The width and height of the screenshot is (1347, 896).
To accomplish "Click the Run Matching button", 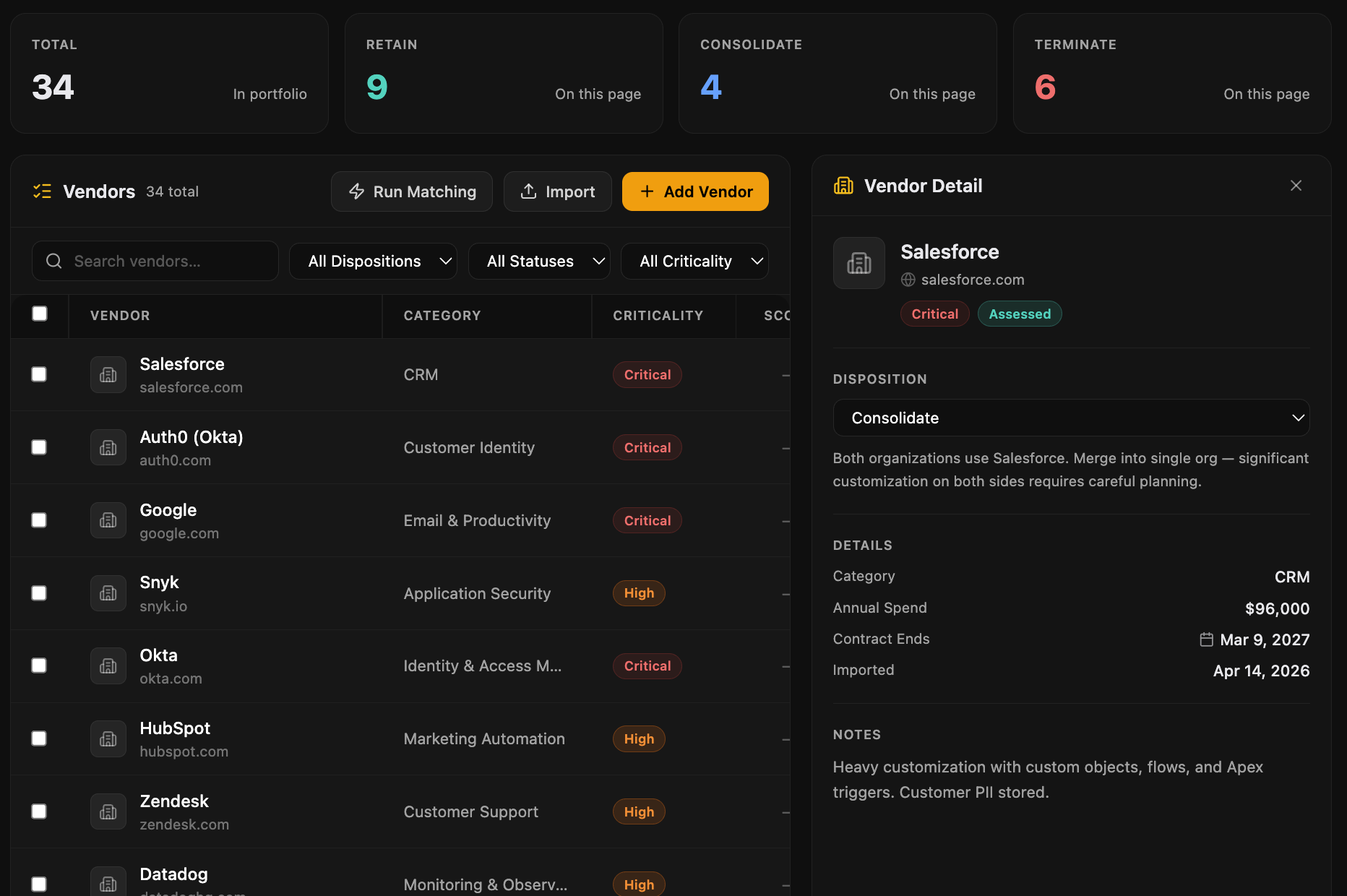I will pyautogui.click(x=412, y=191).
